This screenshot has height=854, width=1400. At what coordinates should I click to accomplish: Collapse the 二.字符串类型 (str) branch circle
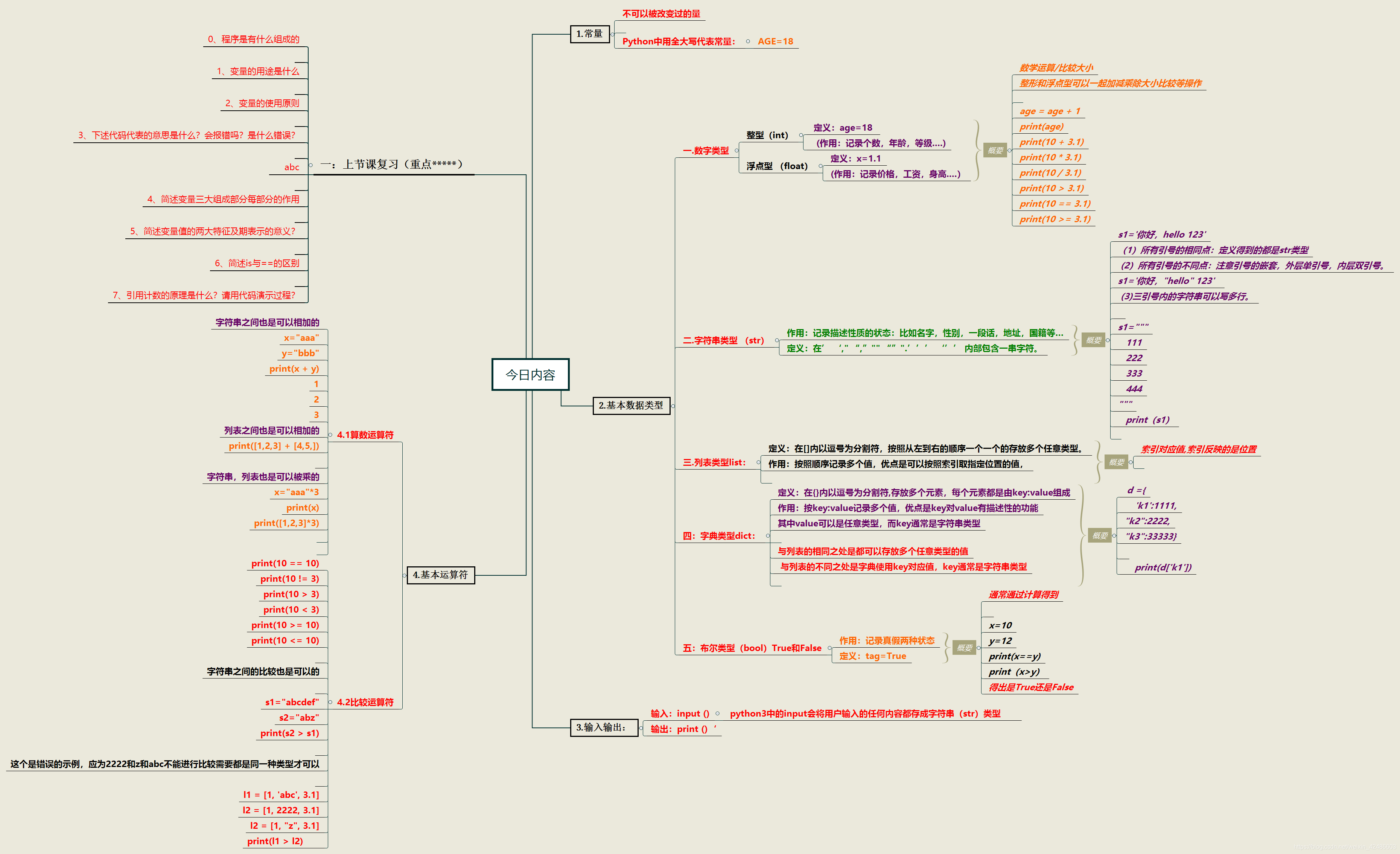click(777, 340)
